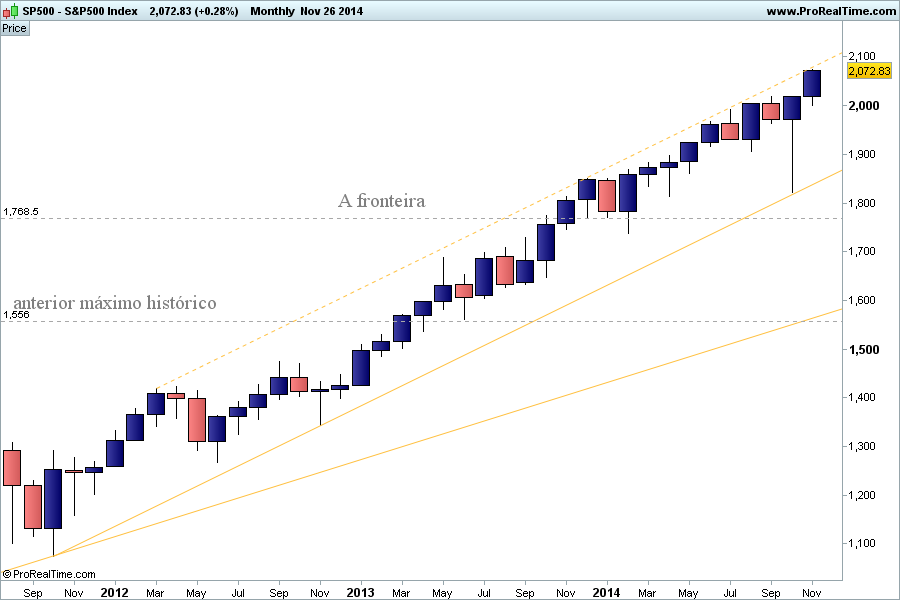Click the SP500 - S&P500 Index title
Image resolution: width=900 pixels, height=600 pixels.
80,11
